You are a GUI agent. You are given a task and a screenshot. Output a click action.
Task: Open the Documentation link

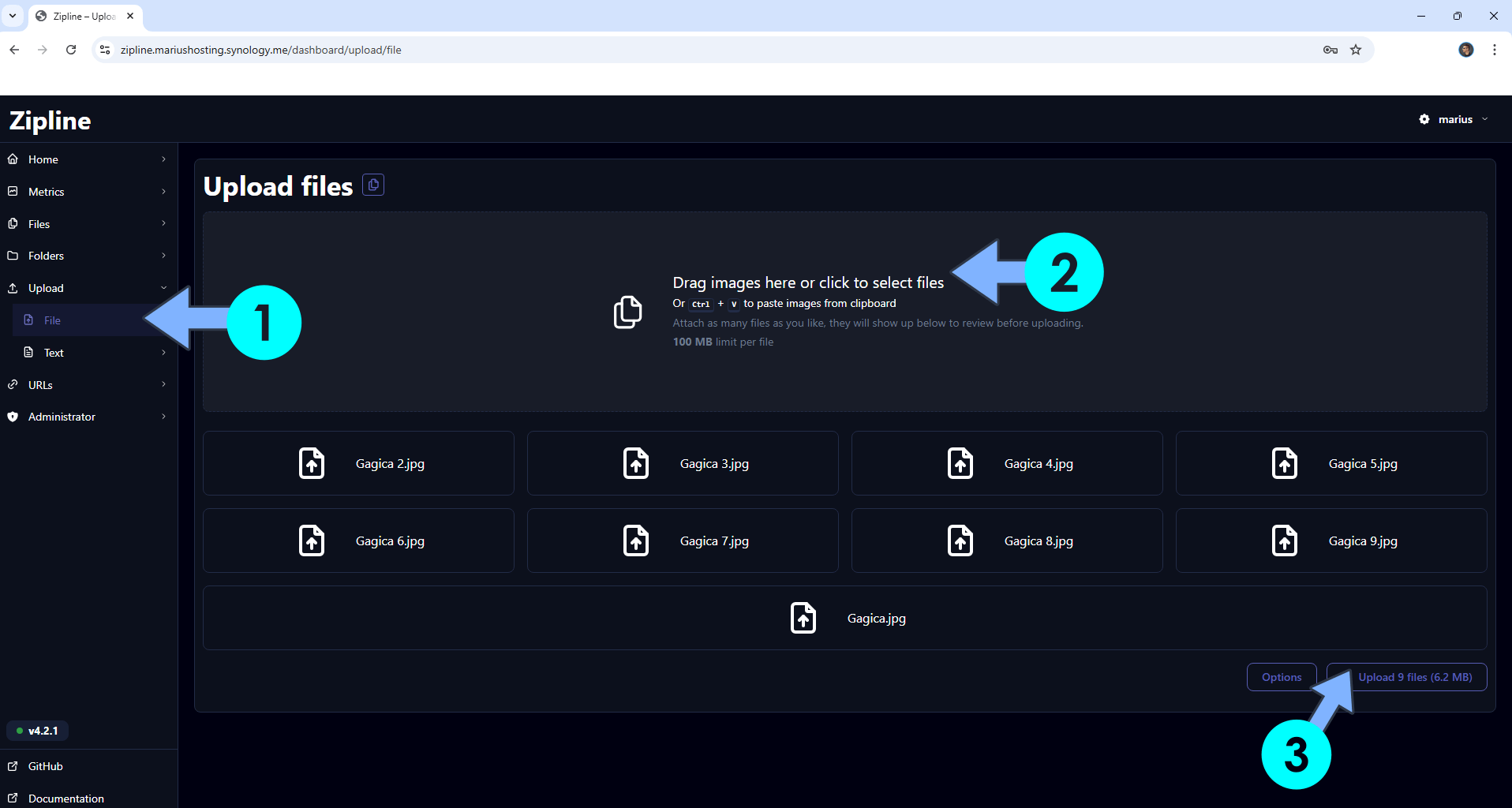(x=88, y=798)
